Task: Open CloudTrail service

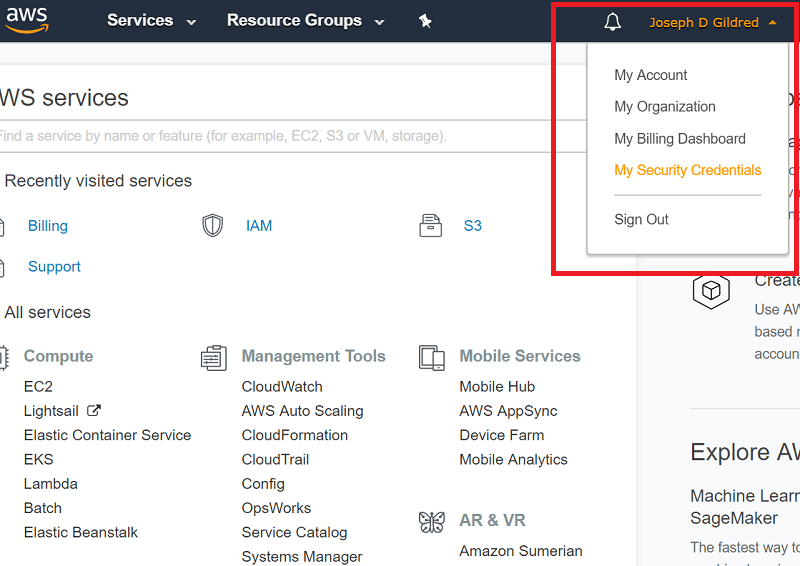Action: (x=275, y=459)
